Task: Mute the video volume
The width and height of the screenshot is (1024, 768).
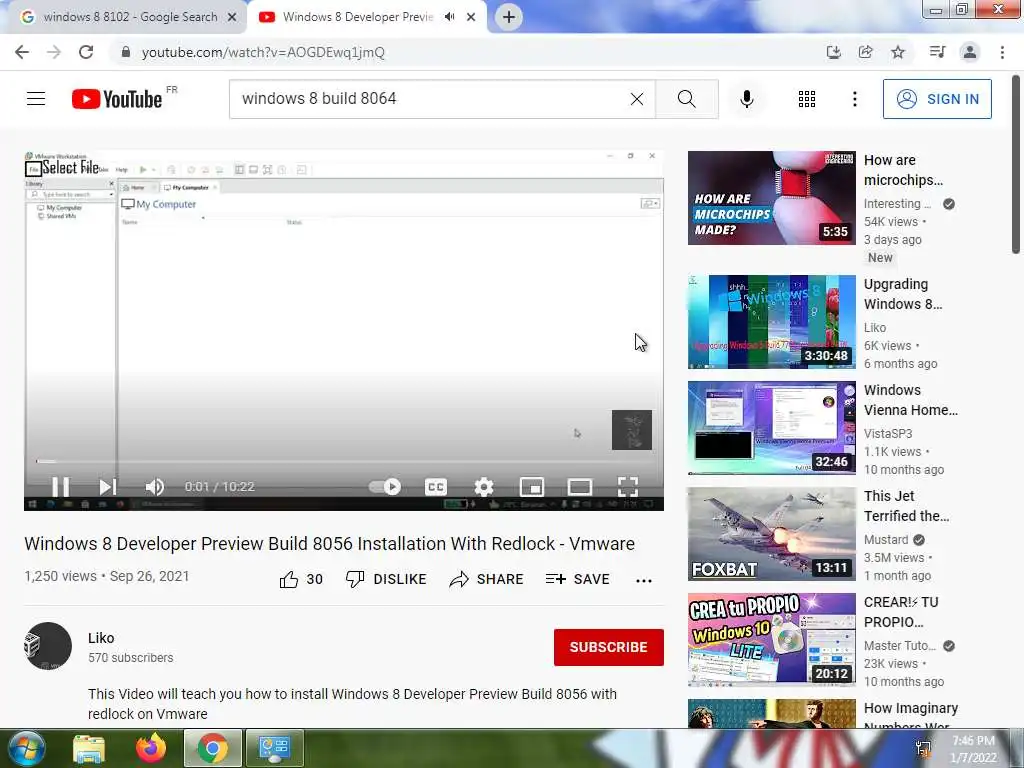Action: coord(155,487)
